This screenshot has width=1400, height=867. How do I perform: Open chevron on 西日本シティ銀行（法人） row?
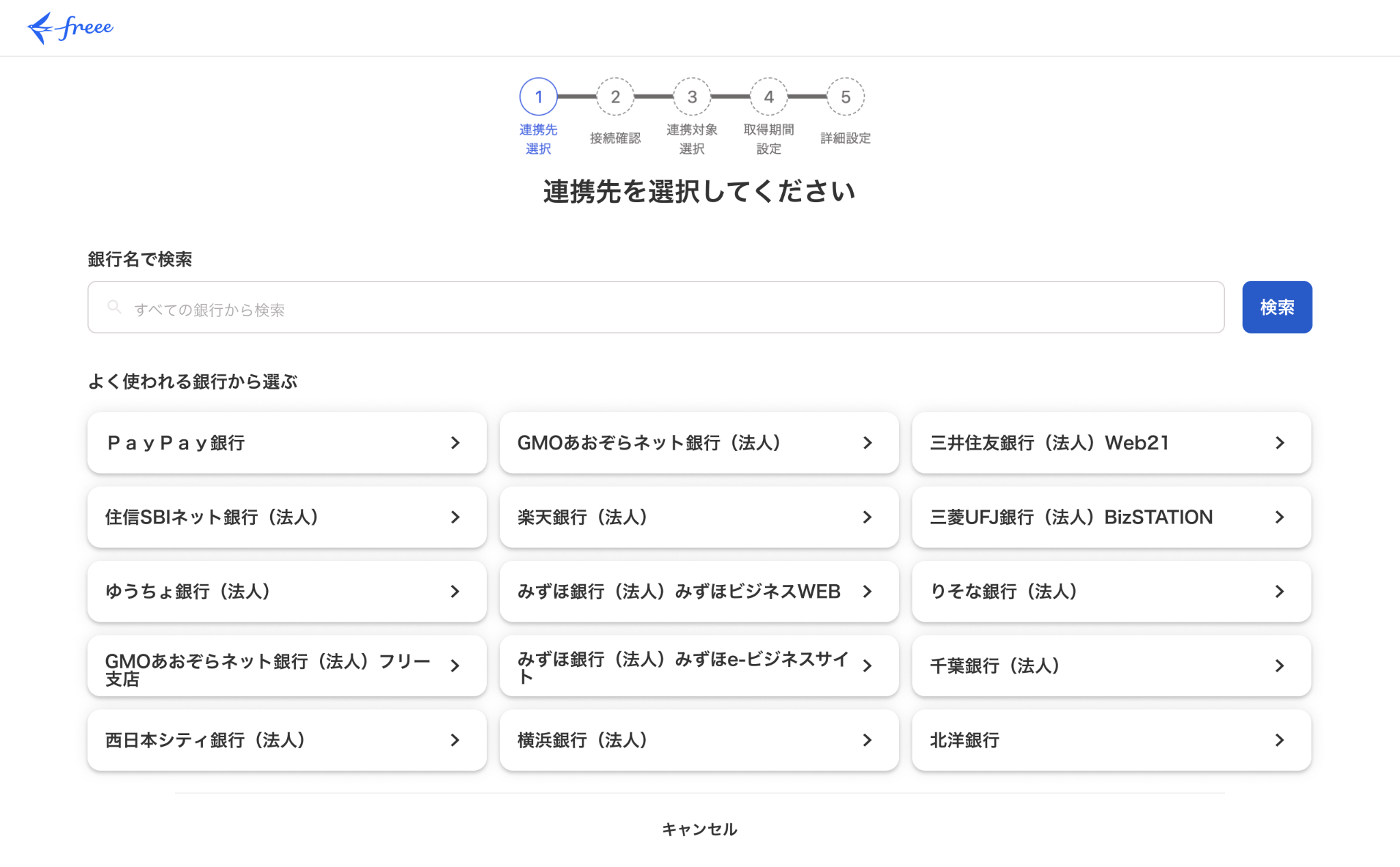click(x=455, y=740)
